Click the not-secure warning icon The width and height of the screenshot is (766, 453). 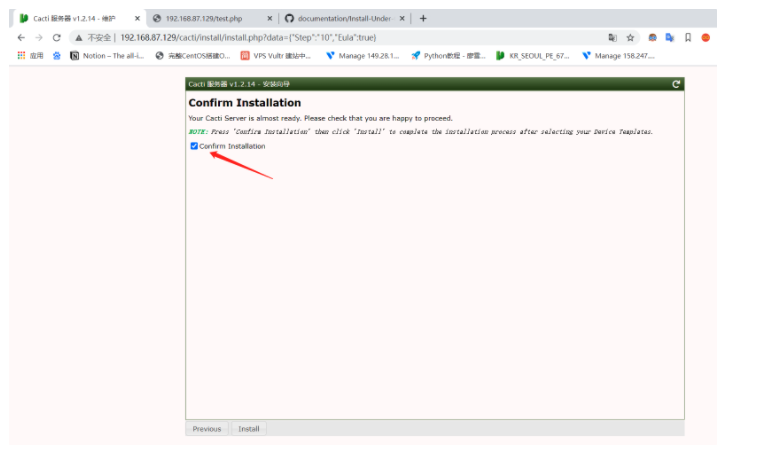[79, 37]
